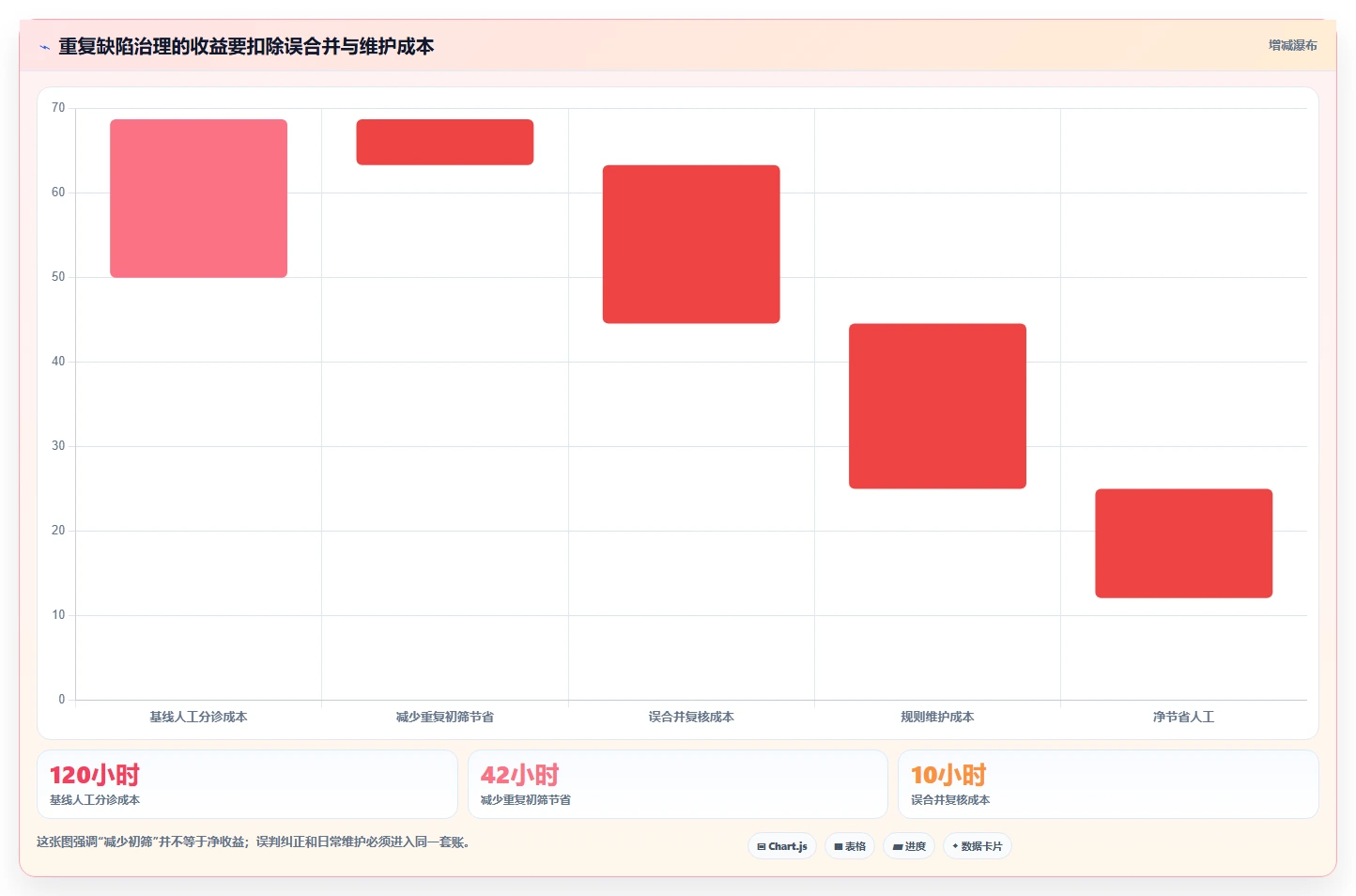Click the 误合并复核成本 axis label
The width and height of the screenshot is (1356, 896).
[x=691, y=717]
